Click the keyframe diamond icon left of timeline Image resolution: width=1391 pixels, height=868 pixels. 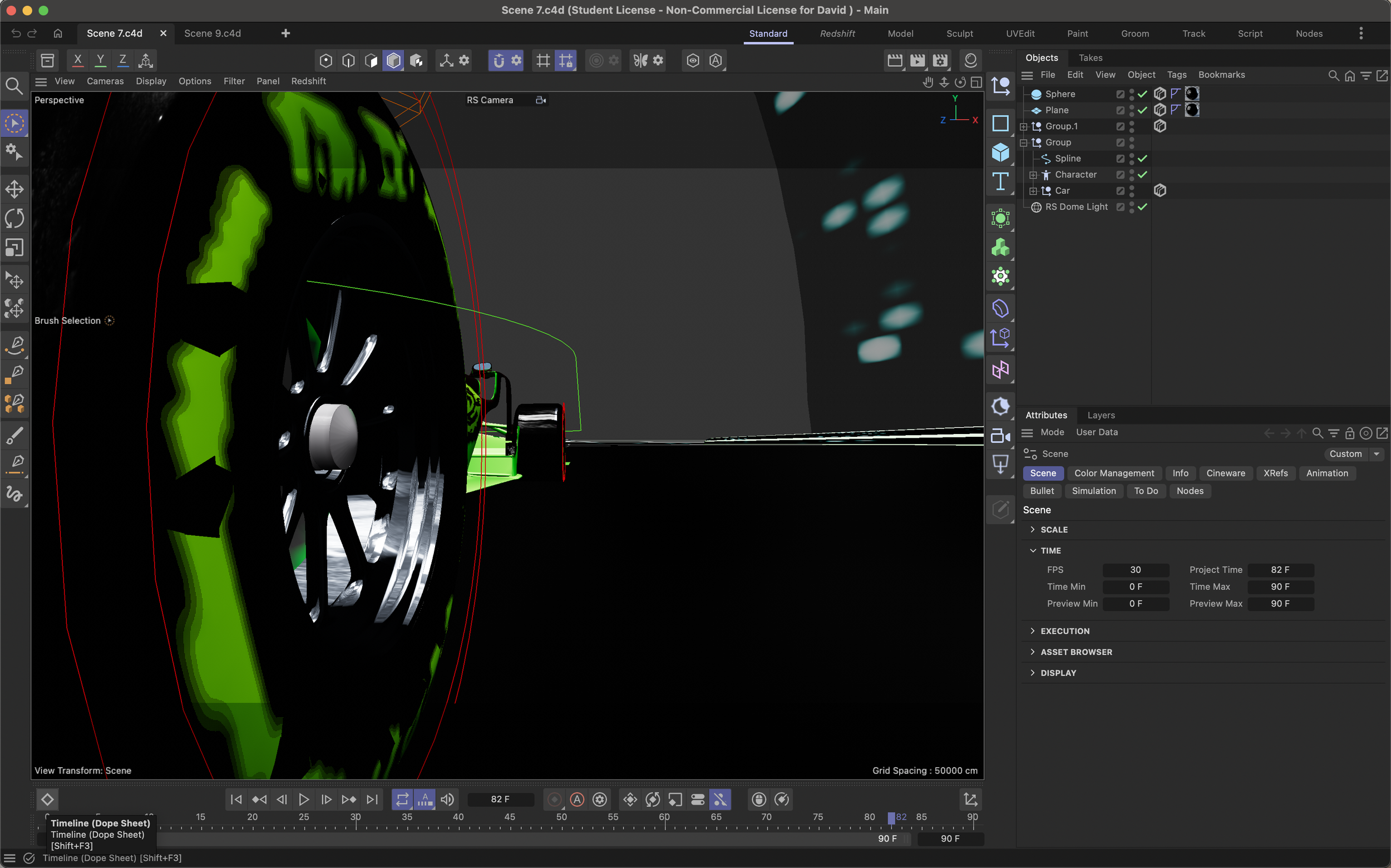coord(47,799)
